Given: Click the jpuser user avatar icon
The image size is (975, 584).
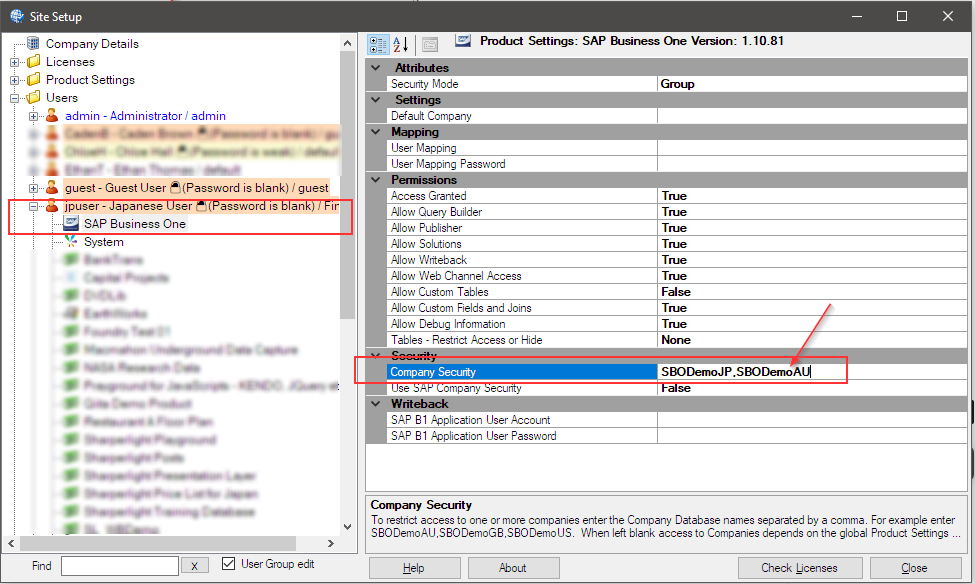Looking at the screenshot, I should [52, 206].
